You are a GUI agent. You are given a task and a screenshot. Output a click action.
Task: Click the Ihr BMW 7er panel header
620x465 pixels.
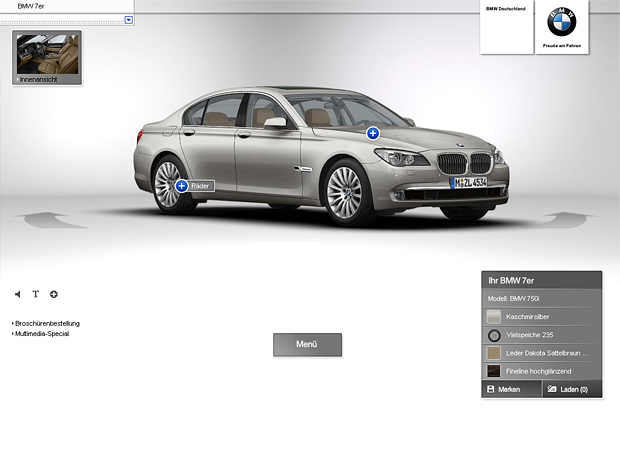coord(542,280)
